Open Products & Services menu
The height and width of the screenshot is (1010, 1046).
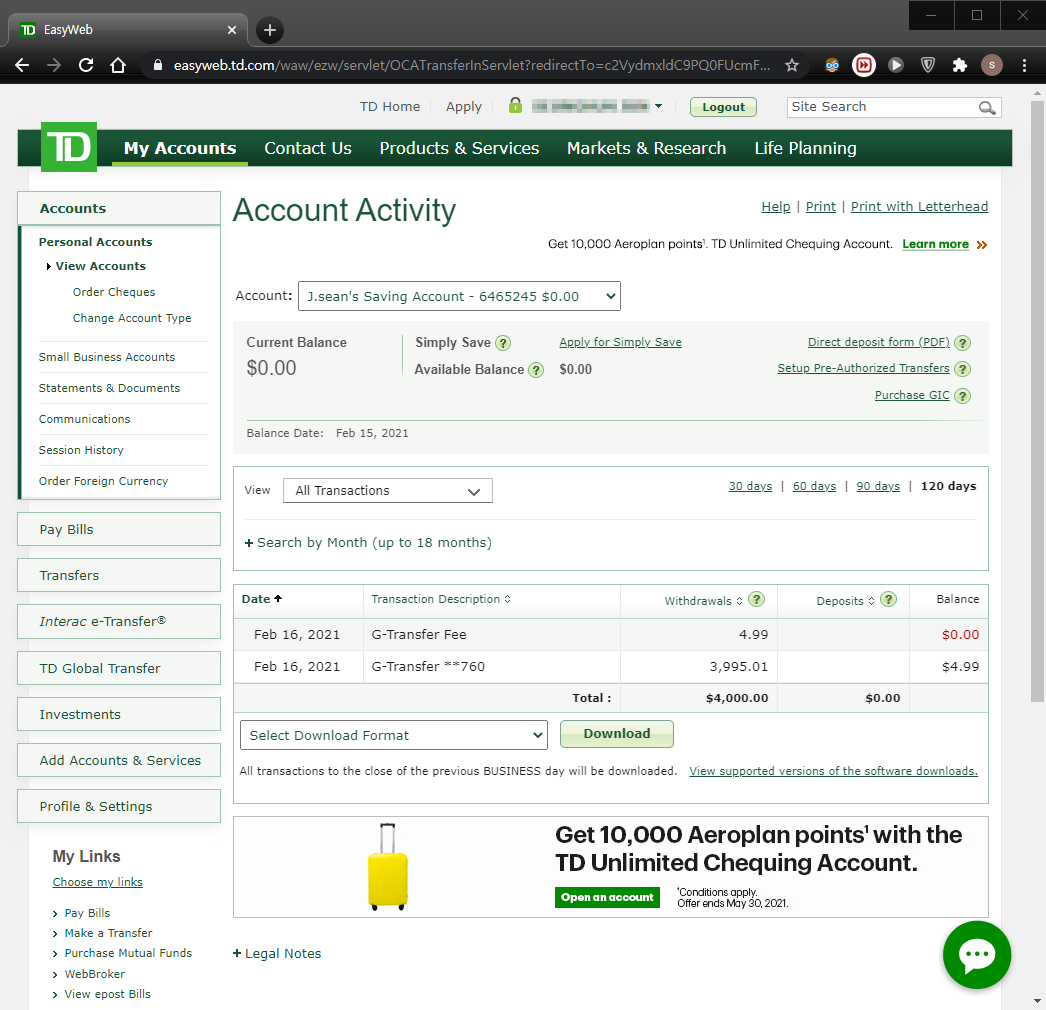pos(459,148)
